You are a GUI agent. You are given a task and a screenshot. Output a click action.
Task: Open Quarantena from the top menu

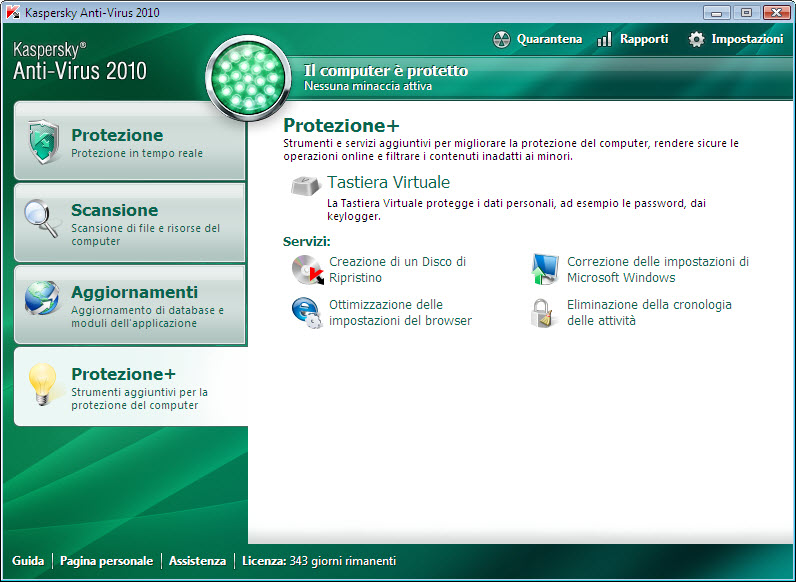tap(549, 39)
